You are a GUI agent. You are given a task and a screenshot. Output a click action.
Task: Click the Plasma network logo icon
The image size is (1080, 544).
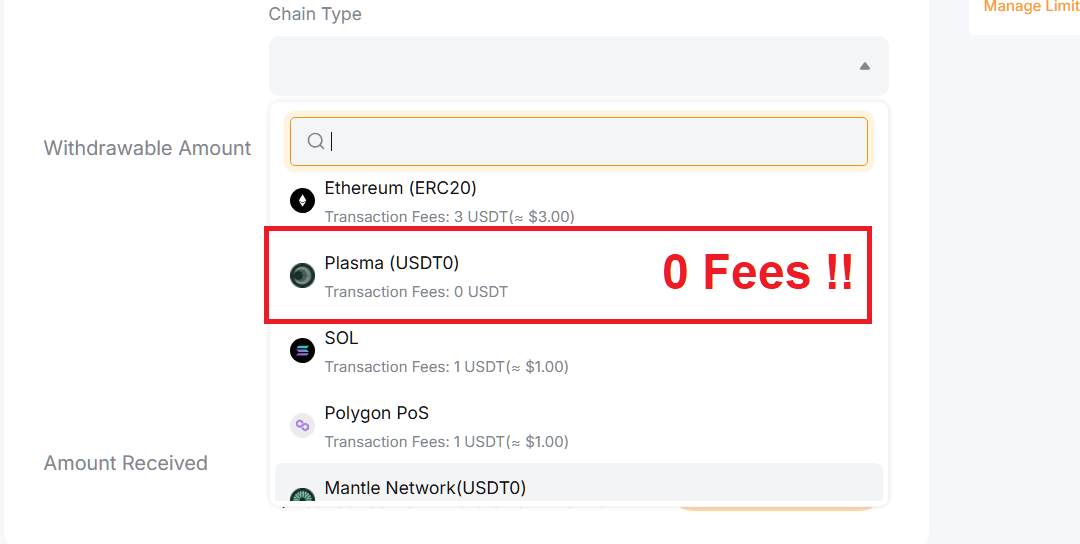pos(302,276)
